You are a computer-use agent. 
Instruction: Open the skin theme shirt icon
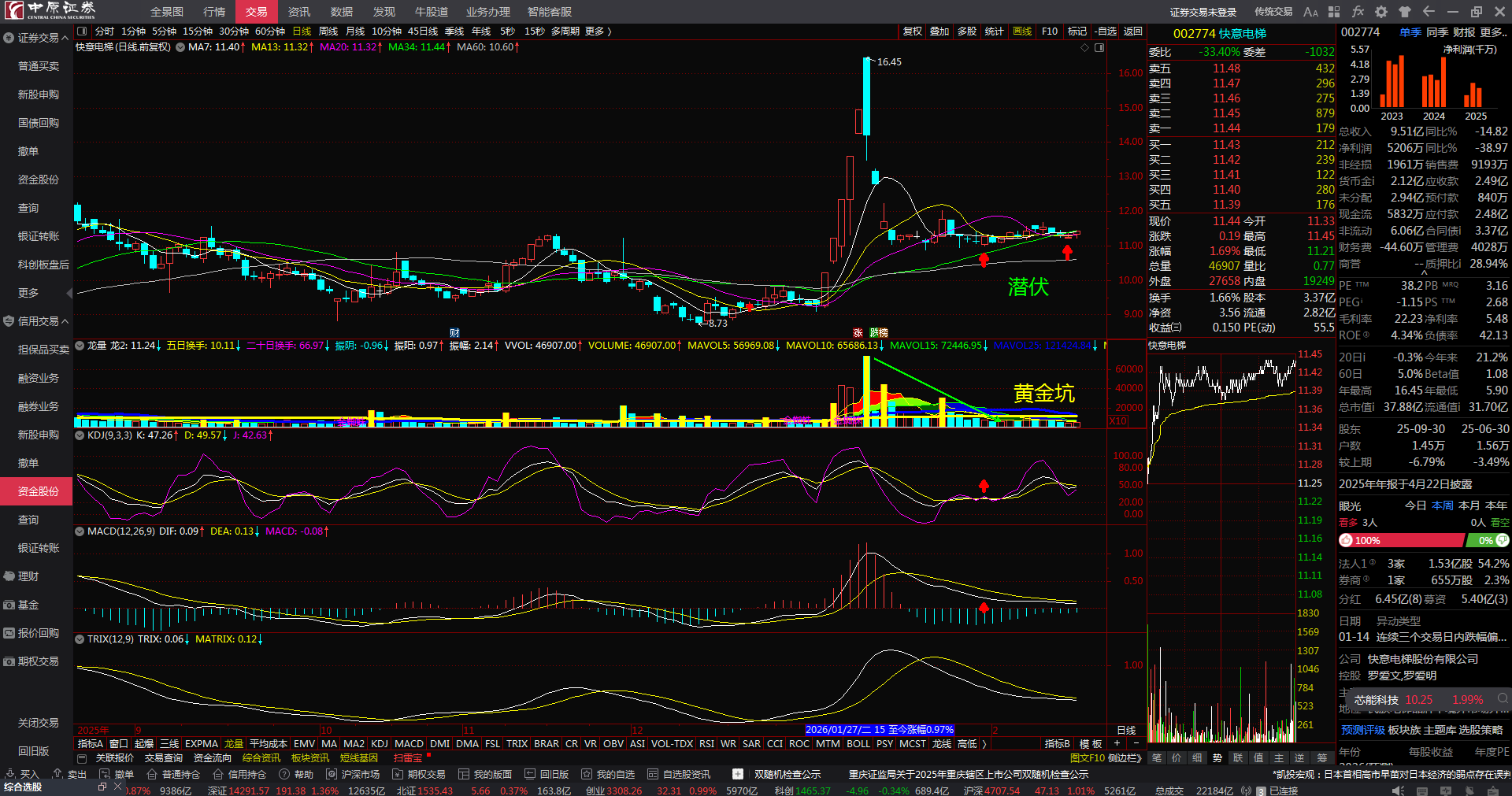coord(1405,12)
